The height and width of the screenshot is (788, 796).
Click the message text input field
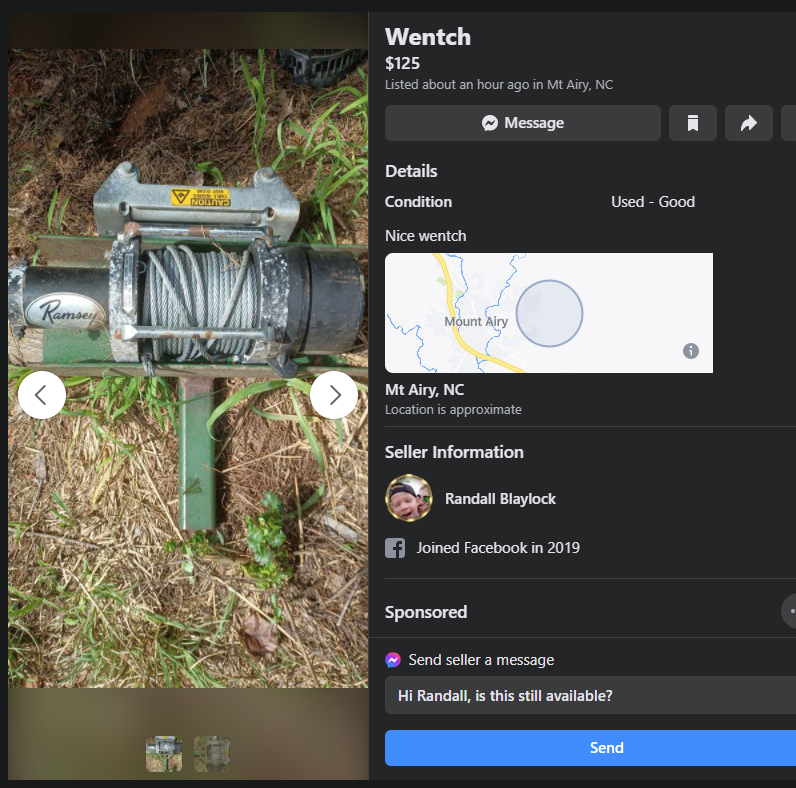(x=591, y=695)
